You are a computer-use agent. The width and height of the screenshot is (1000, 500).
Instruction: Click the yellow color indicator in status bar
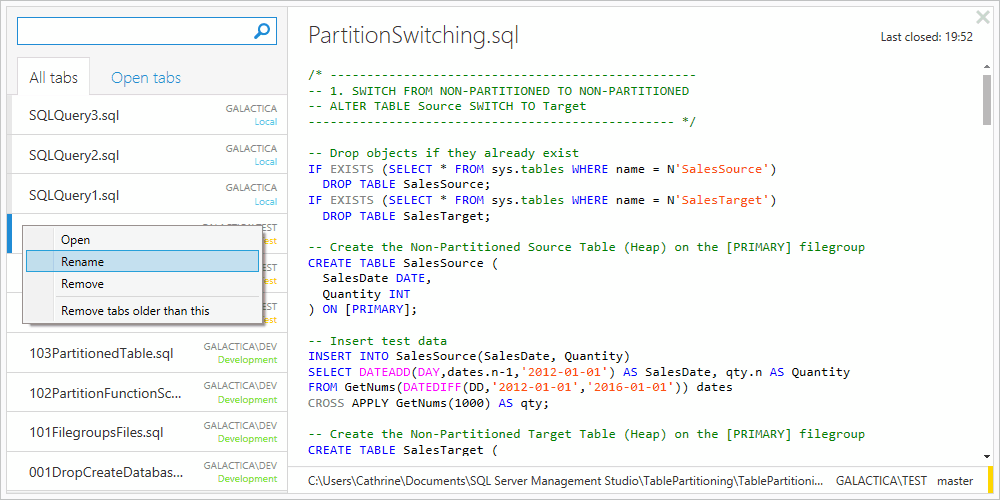click(990, 480)
